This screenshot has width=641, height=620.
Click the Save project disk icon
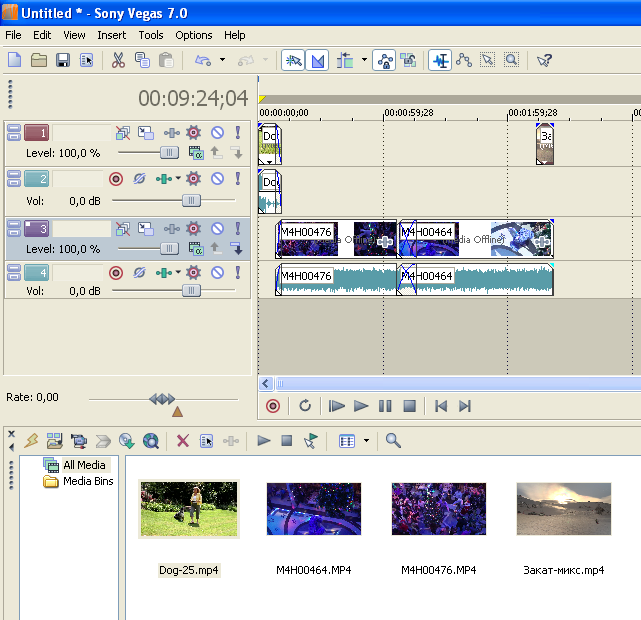(63, 60)
